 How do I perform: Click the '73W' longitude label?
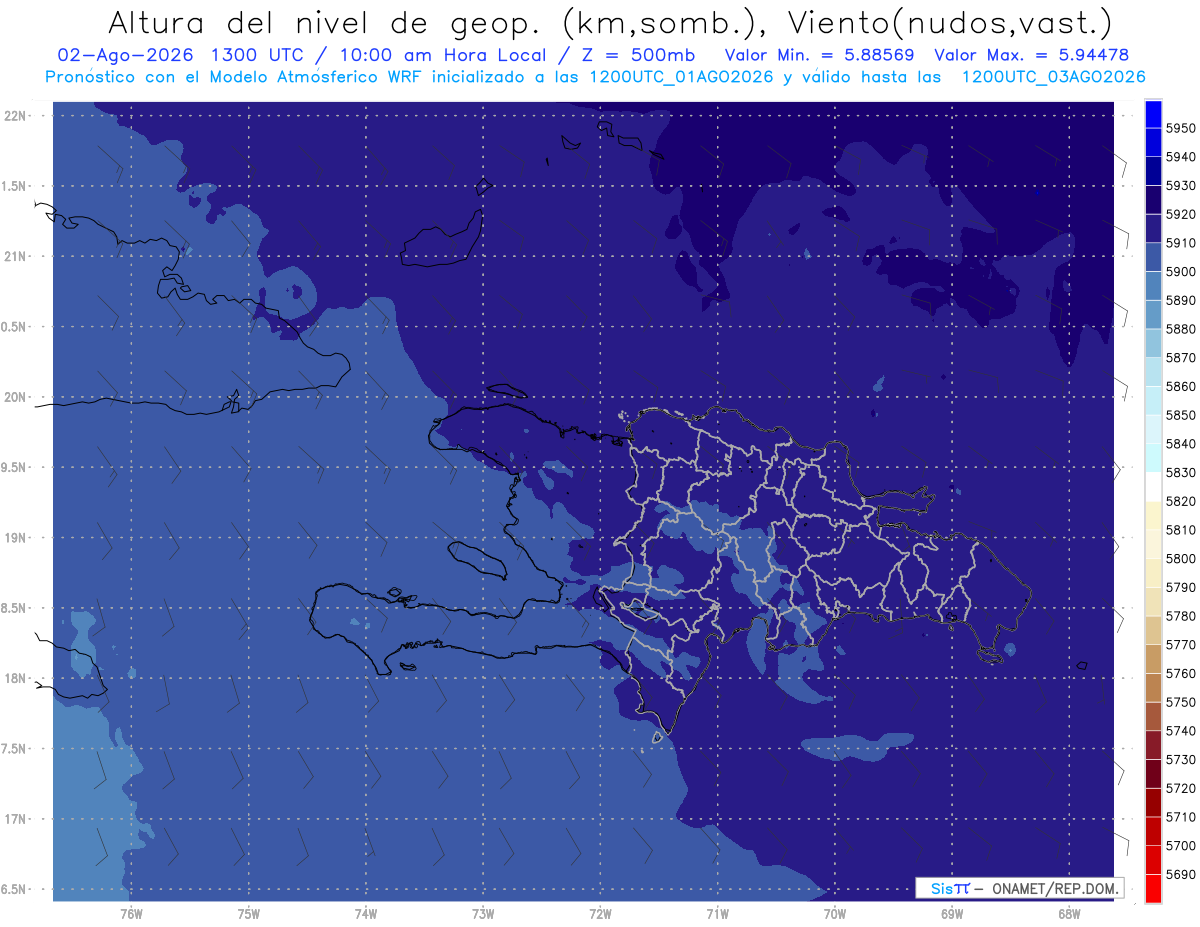483,913
